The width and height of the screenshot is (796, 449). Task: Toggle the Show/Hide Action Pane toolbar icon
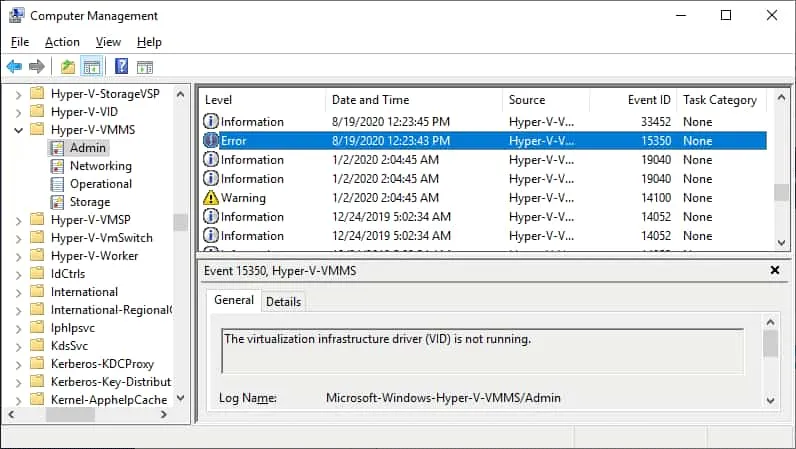pos(145,67)
